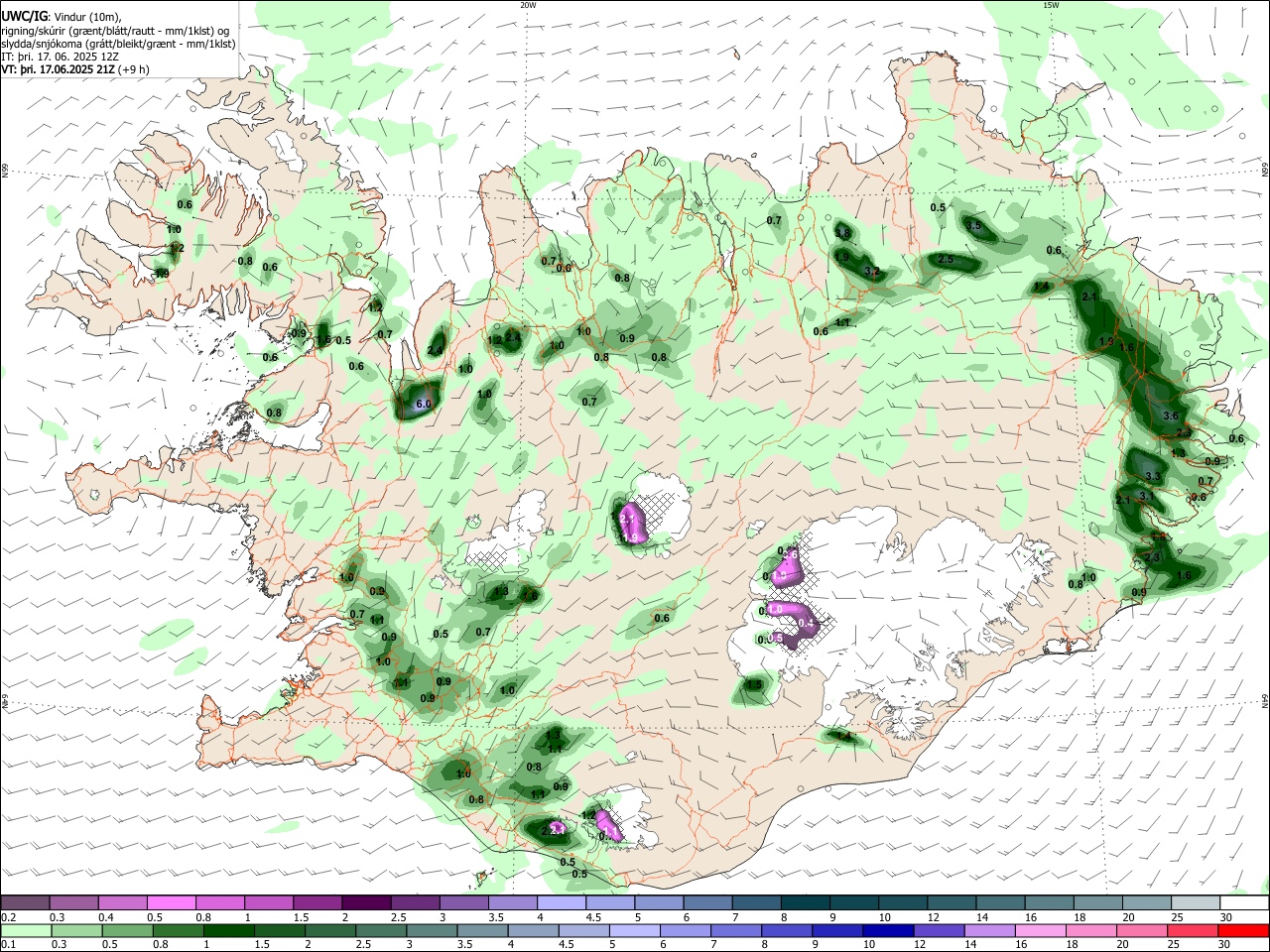Click the '15W' longitude label at the top
1270x952 pixels.
click(1051, 5)
